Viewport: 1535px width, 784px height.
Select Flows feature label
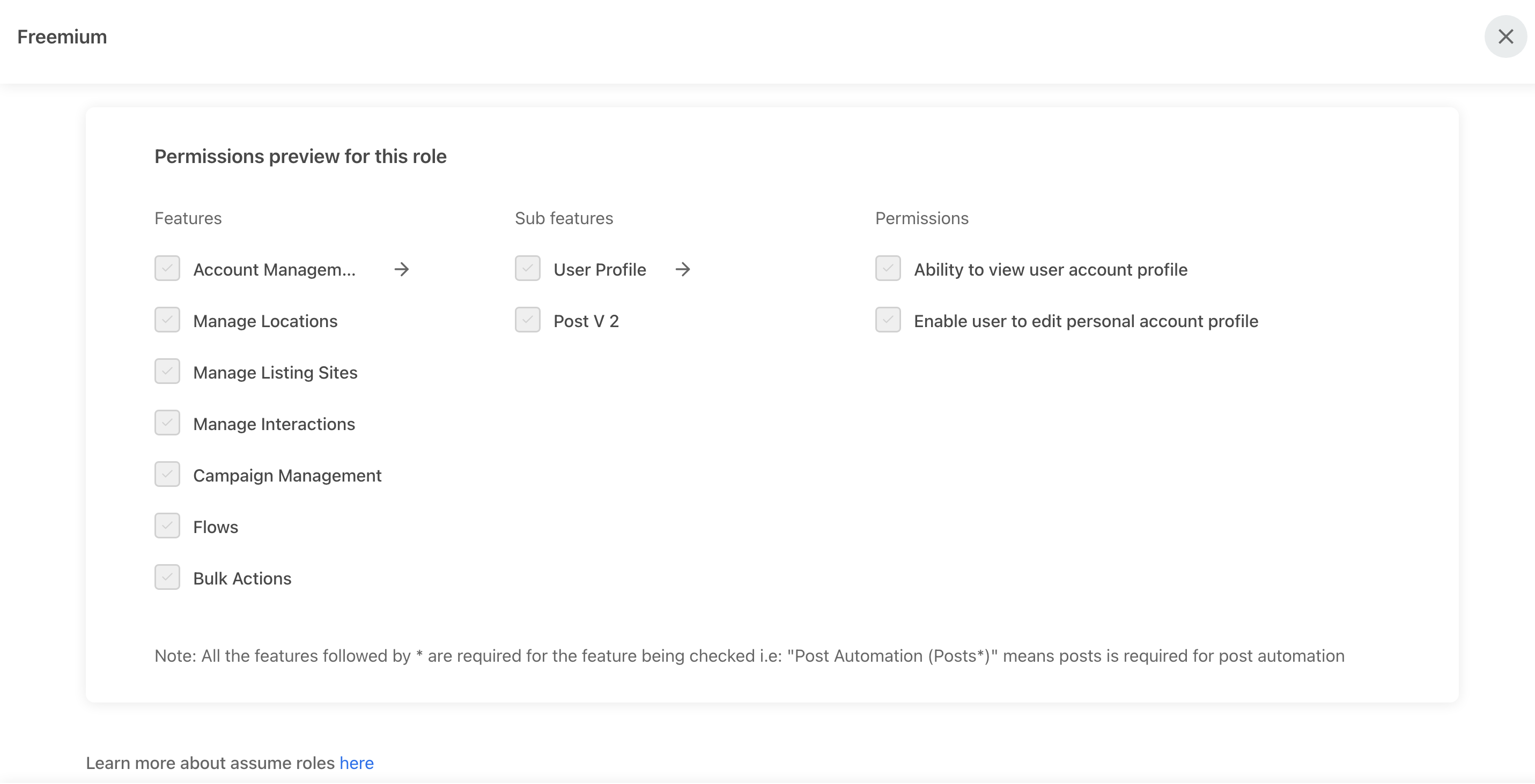(x=216, y=527)
